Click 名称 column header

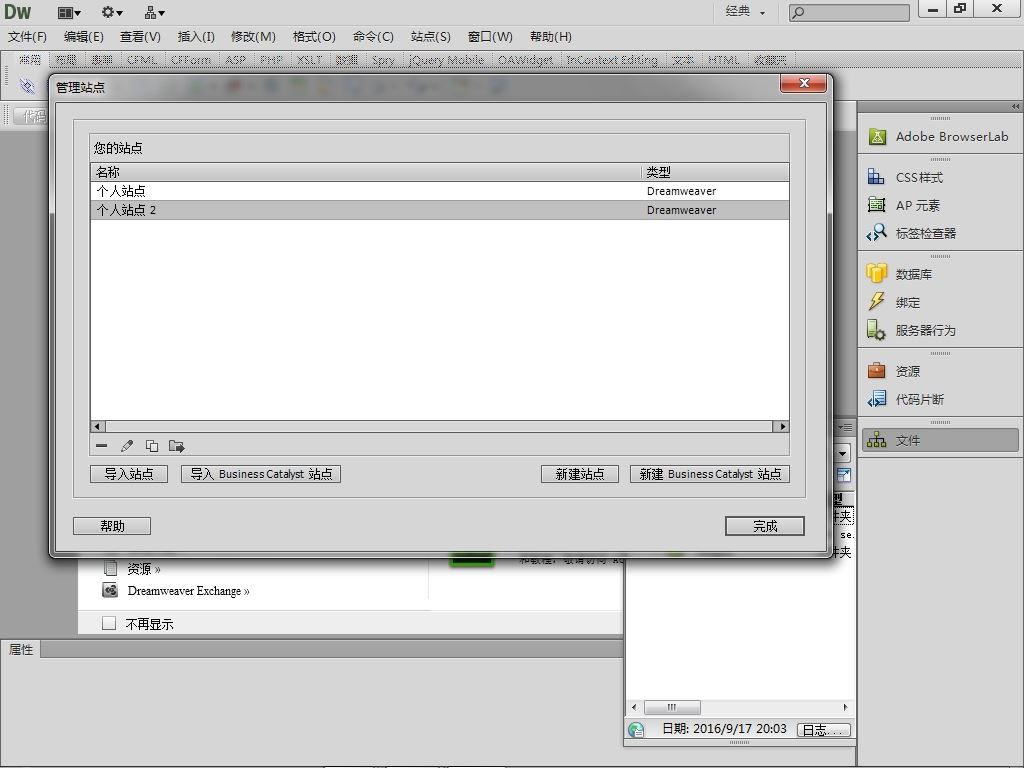[366, 172]
